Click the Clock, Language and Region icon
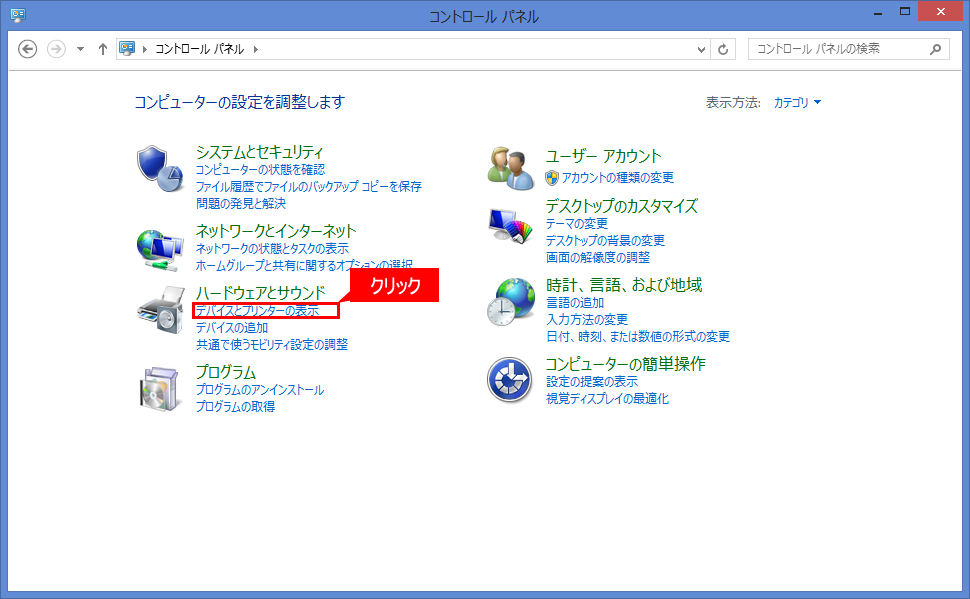This screenshot has width=970, height=599. coord(511,304)
